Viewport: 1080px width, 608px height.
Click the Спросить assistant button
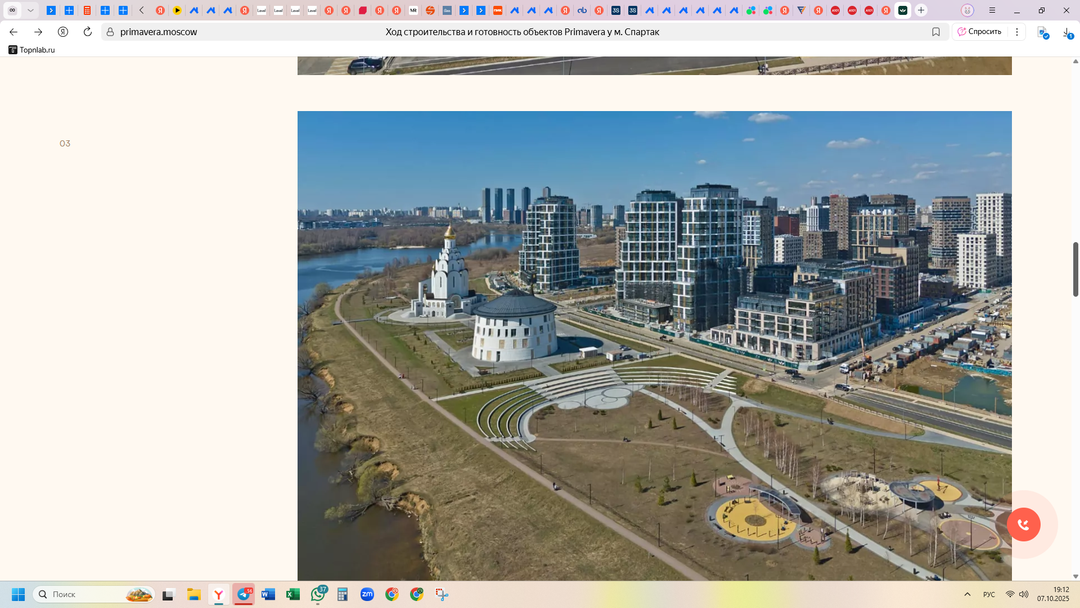979,32
